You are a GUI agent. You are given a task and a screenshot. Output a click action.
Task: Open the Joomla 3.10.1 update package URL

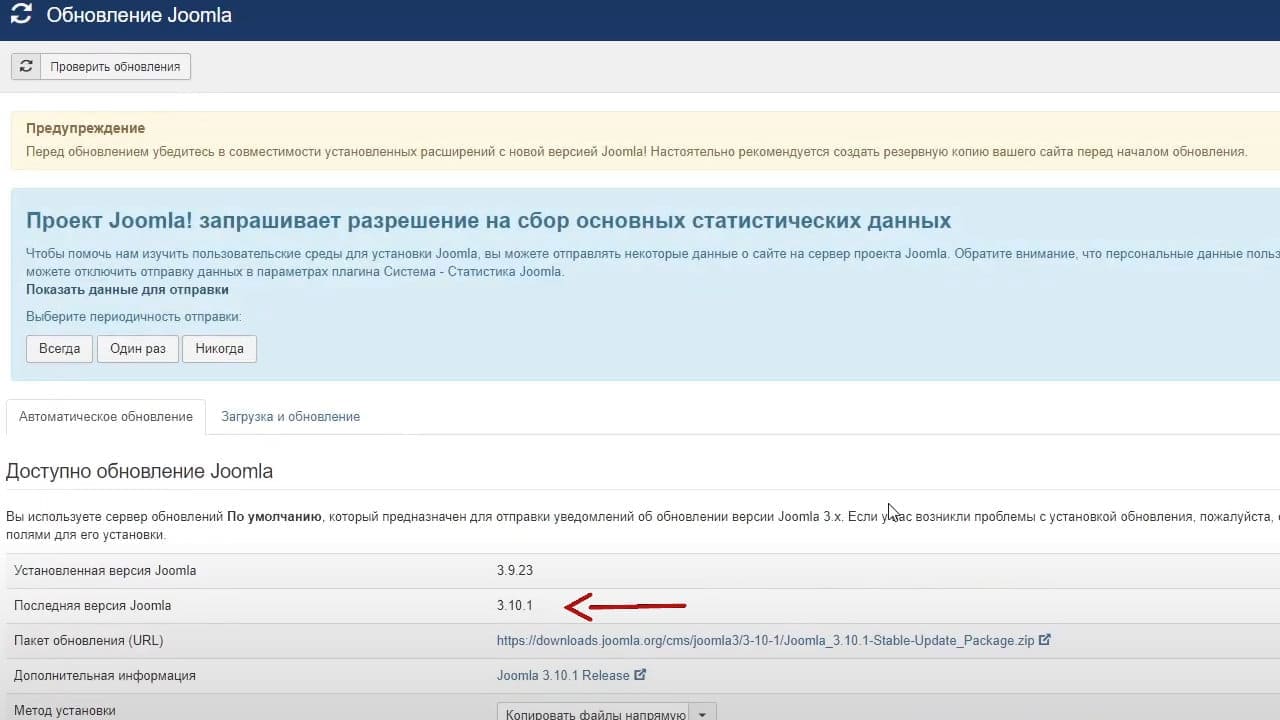[766, 641]
